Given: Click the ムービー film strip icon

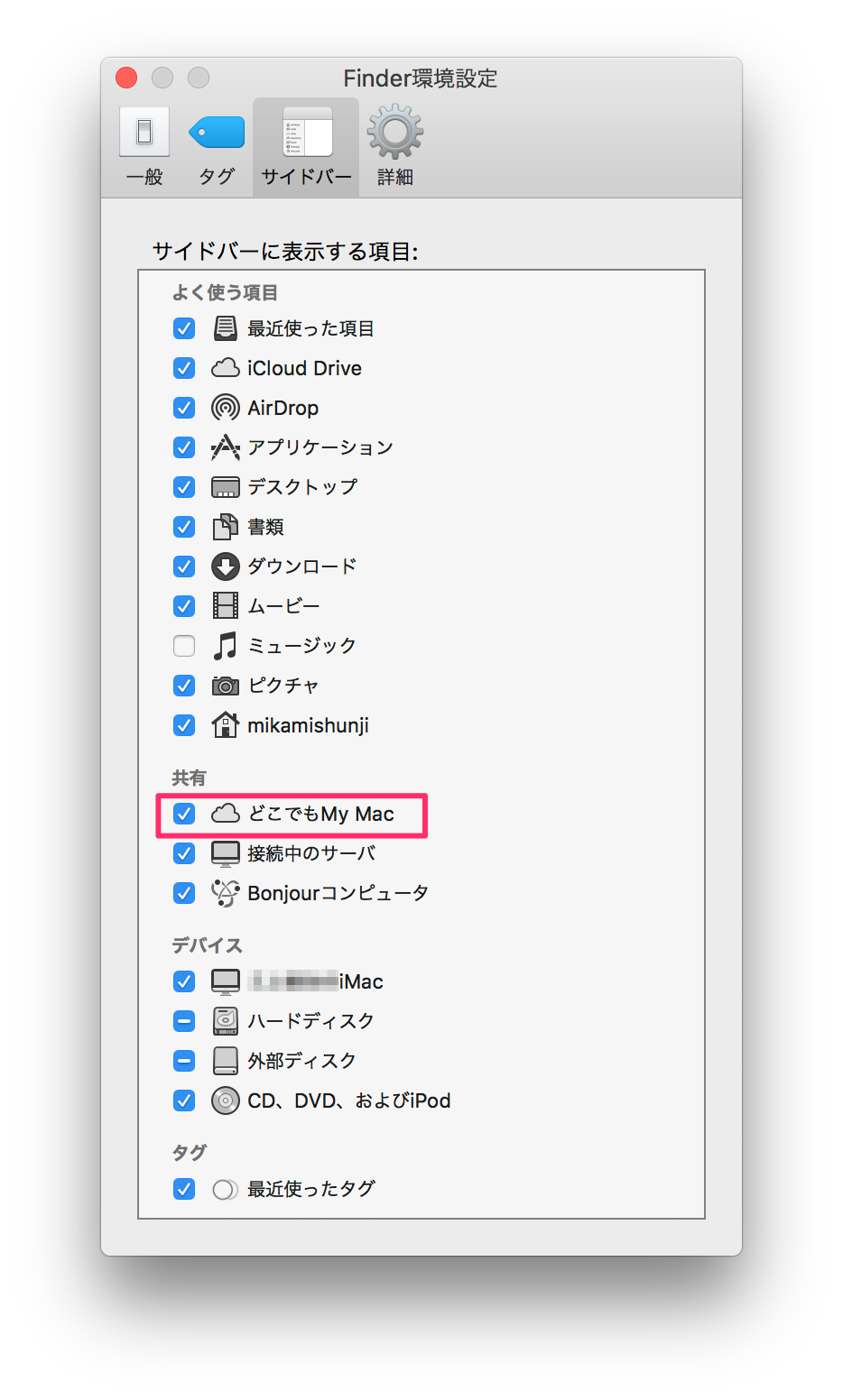Looking at the screenshot, I should [225, 606].
